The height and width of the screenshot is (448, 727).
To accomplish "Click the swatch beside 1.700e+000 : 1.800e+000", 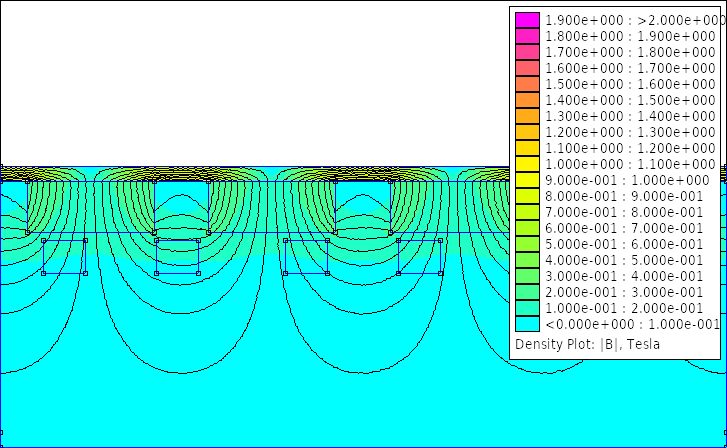I will (527, 52).
